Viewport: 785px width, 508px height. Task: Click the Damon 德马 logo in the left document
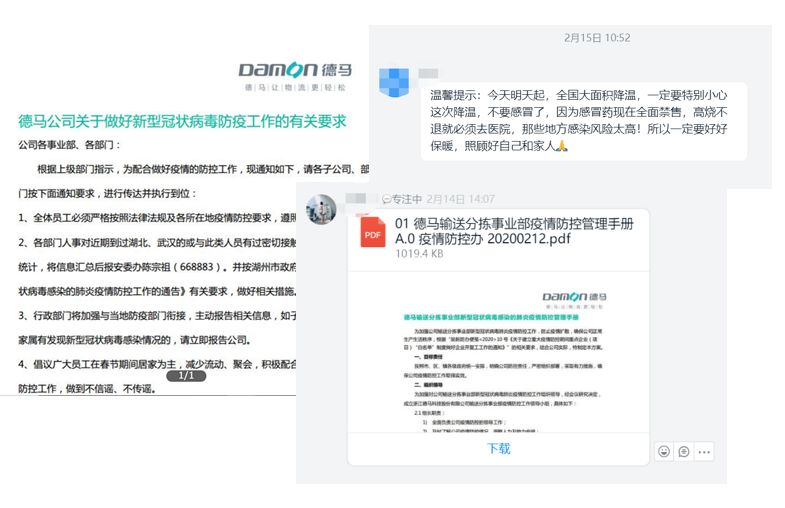point(294,72)
